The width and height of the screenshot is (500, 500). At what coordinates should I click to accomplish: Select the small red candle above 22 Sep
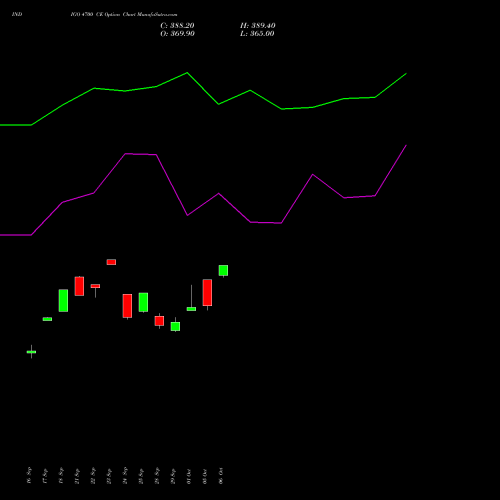[x=95, y=286]
